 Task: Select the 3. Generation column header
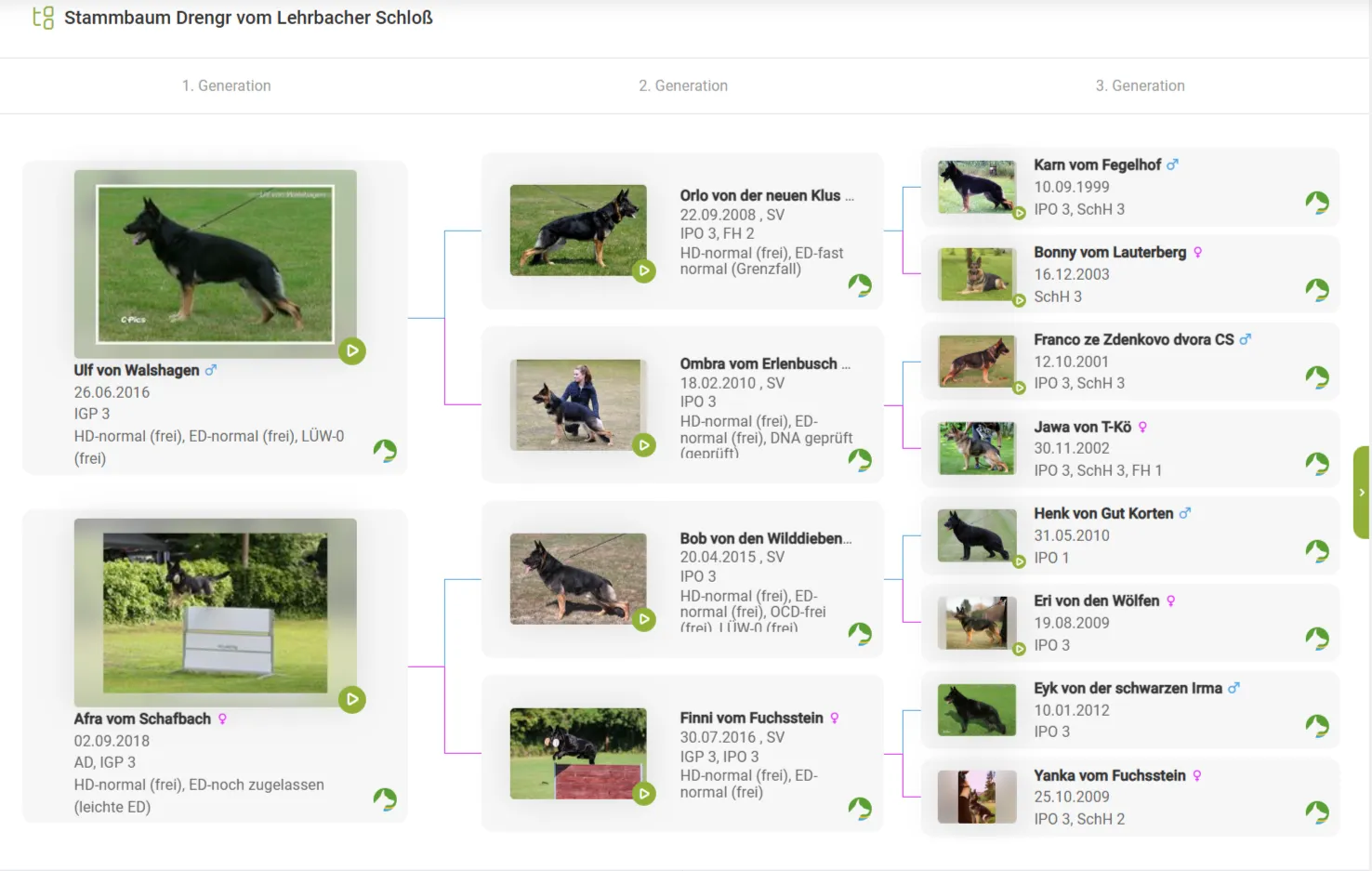coord(1140,86)
